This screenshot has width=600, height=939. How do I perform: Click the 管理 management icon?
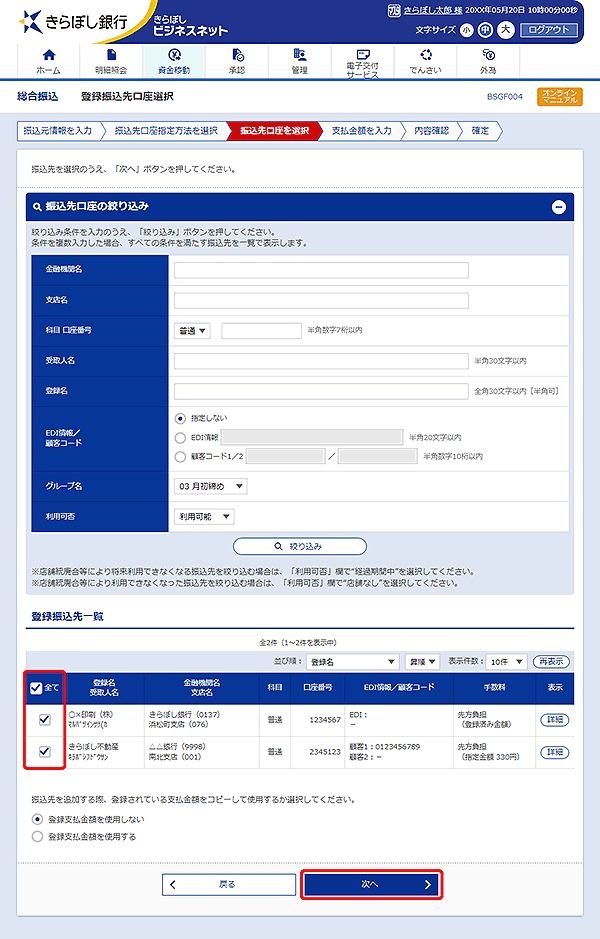[x=299, y=55]
